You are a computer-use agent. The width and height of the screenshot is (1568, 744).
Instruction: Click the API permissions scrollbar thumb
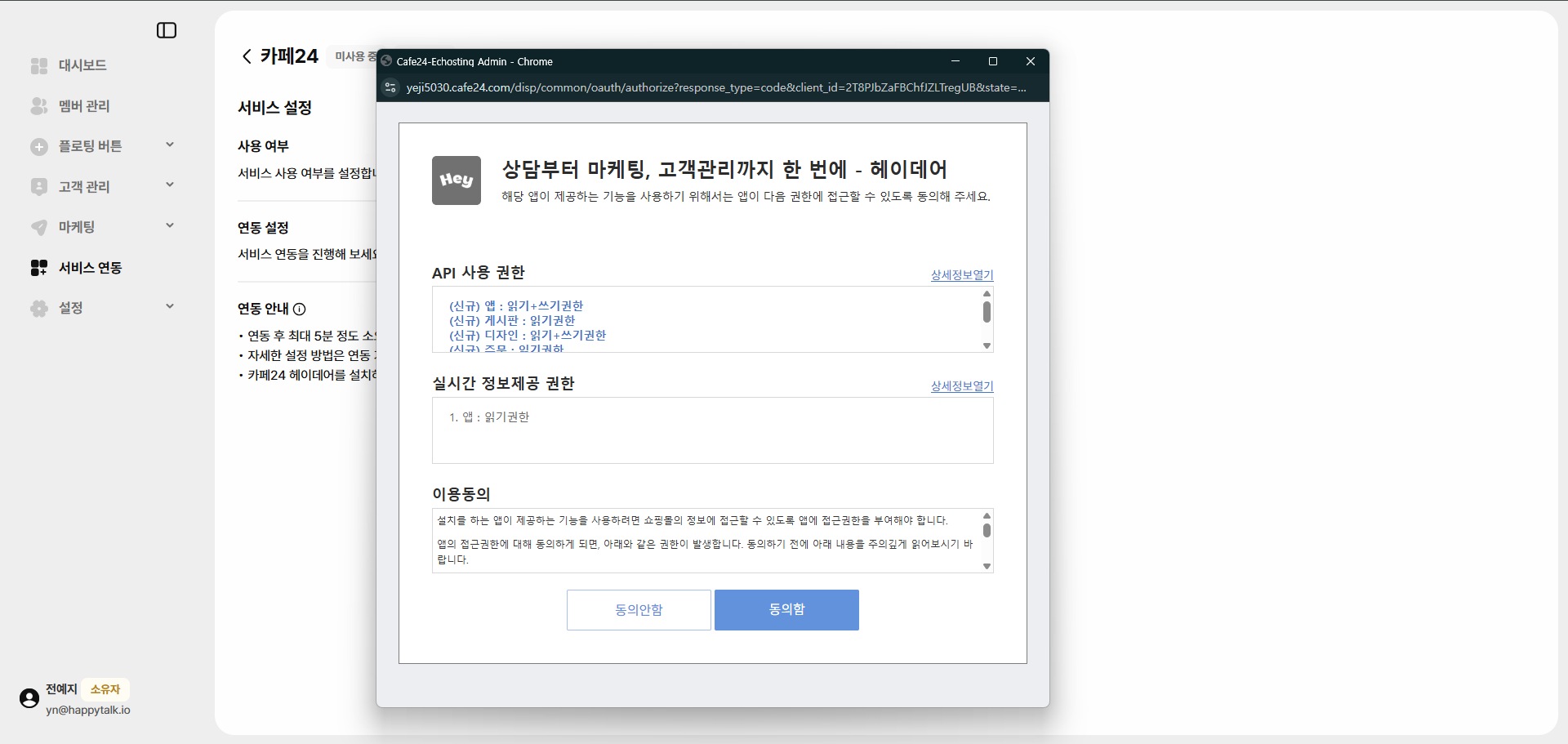pyautogui.click(x=987, y=312)
